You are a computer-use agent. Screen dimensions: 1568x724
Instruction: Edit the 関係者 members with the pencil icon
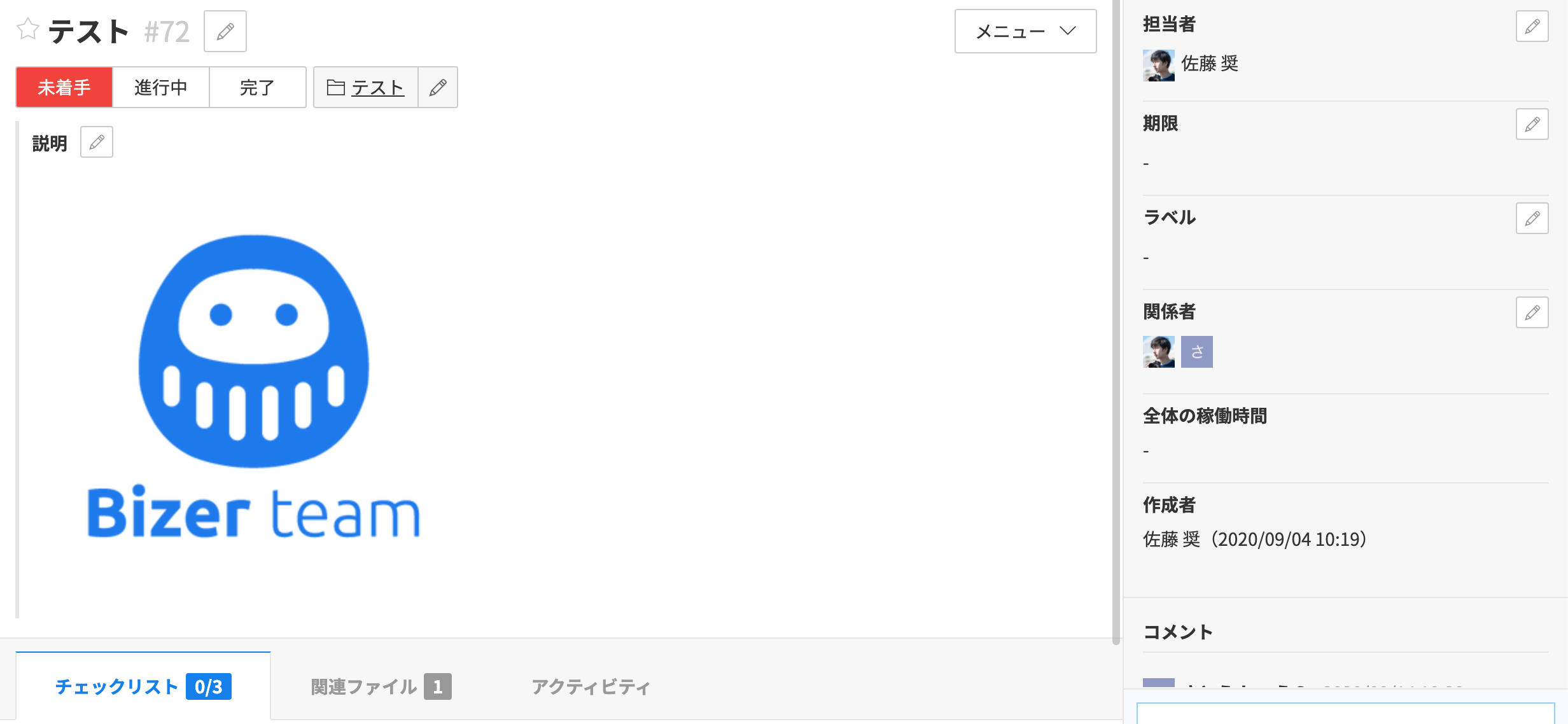1533,312
